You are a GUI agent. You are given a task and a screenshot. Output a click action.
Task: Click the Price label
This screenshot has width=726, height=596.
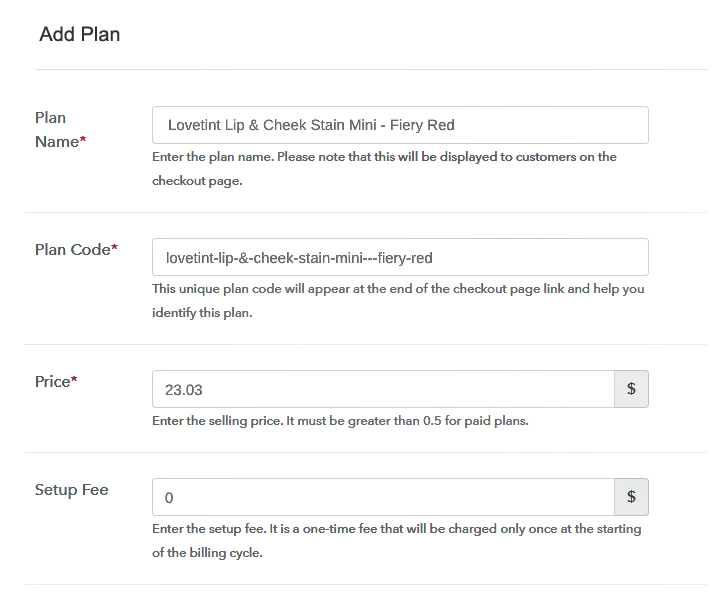click(56, 382)
